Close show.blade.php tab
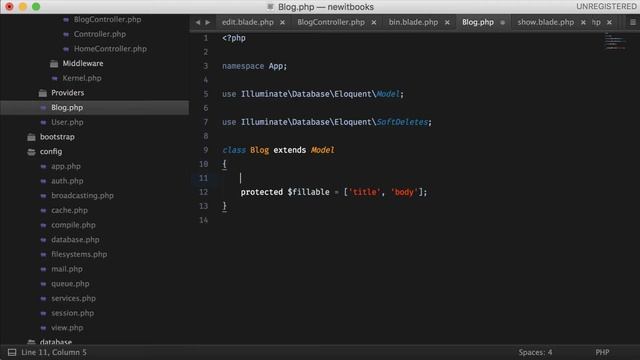The width and height of the screenshot is (640, 360). [x=583, y=22]
